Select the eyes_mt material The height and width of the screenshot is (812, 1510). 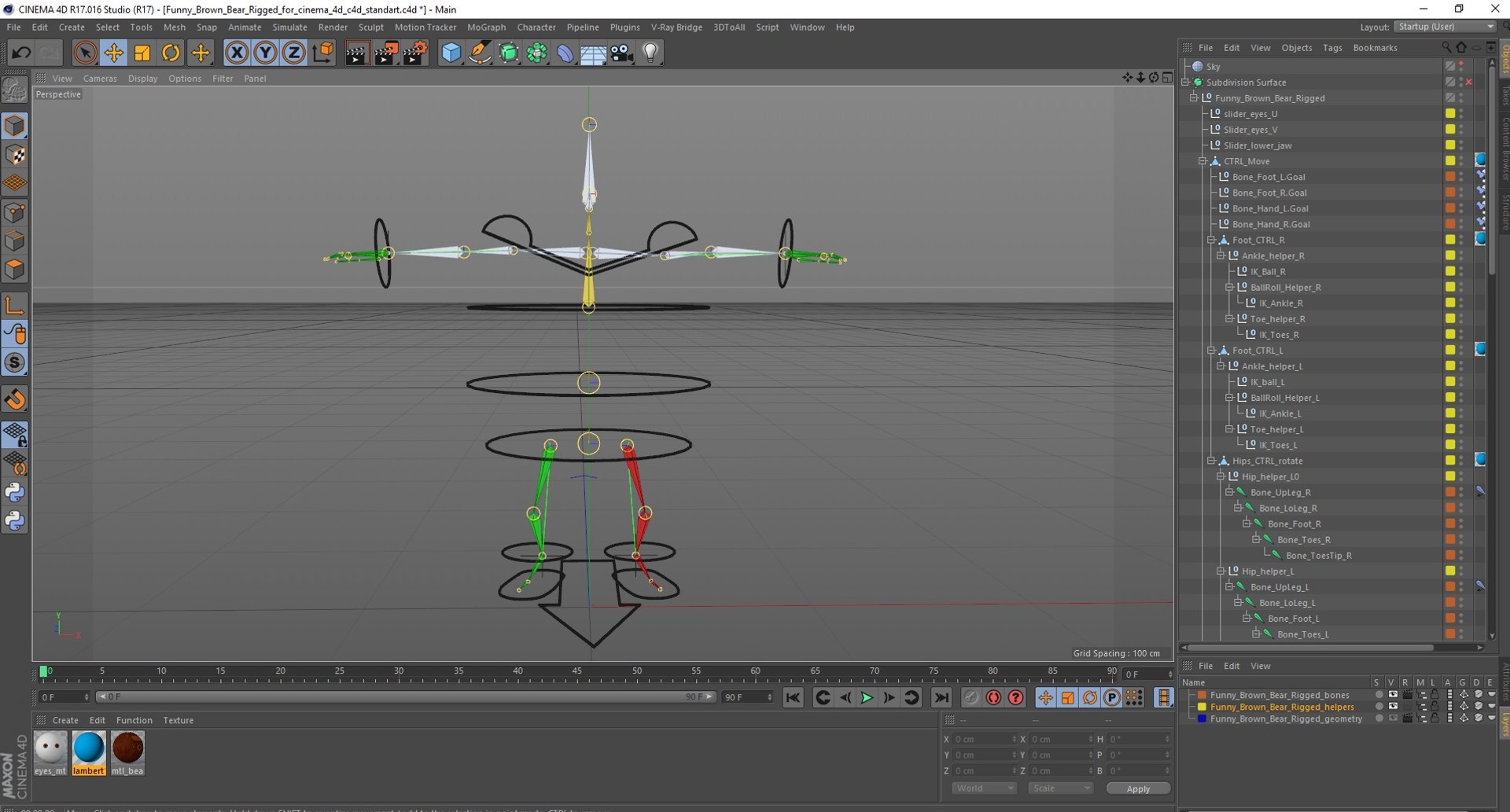[x=50, y=752]
